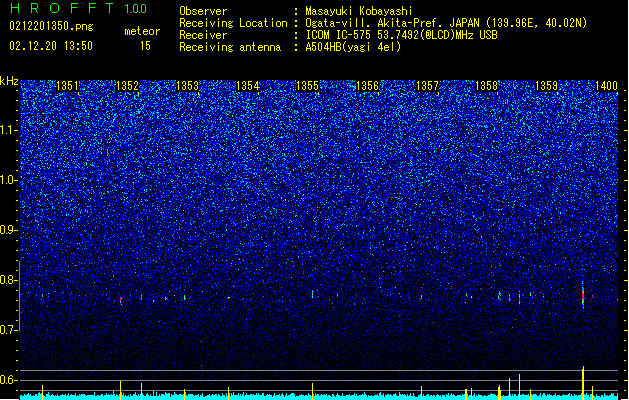Click the 0.7 kHz axis label
Viewport: 629px width, 400px height.
click(x=9, y=330)
